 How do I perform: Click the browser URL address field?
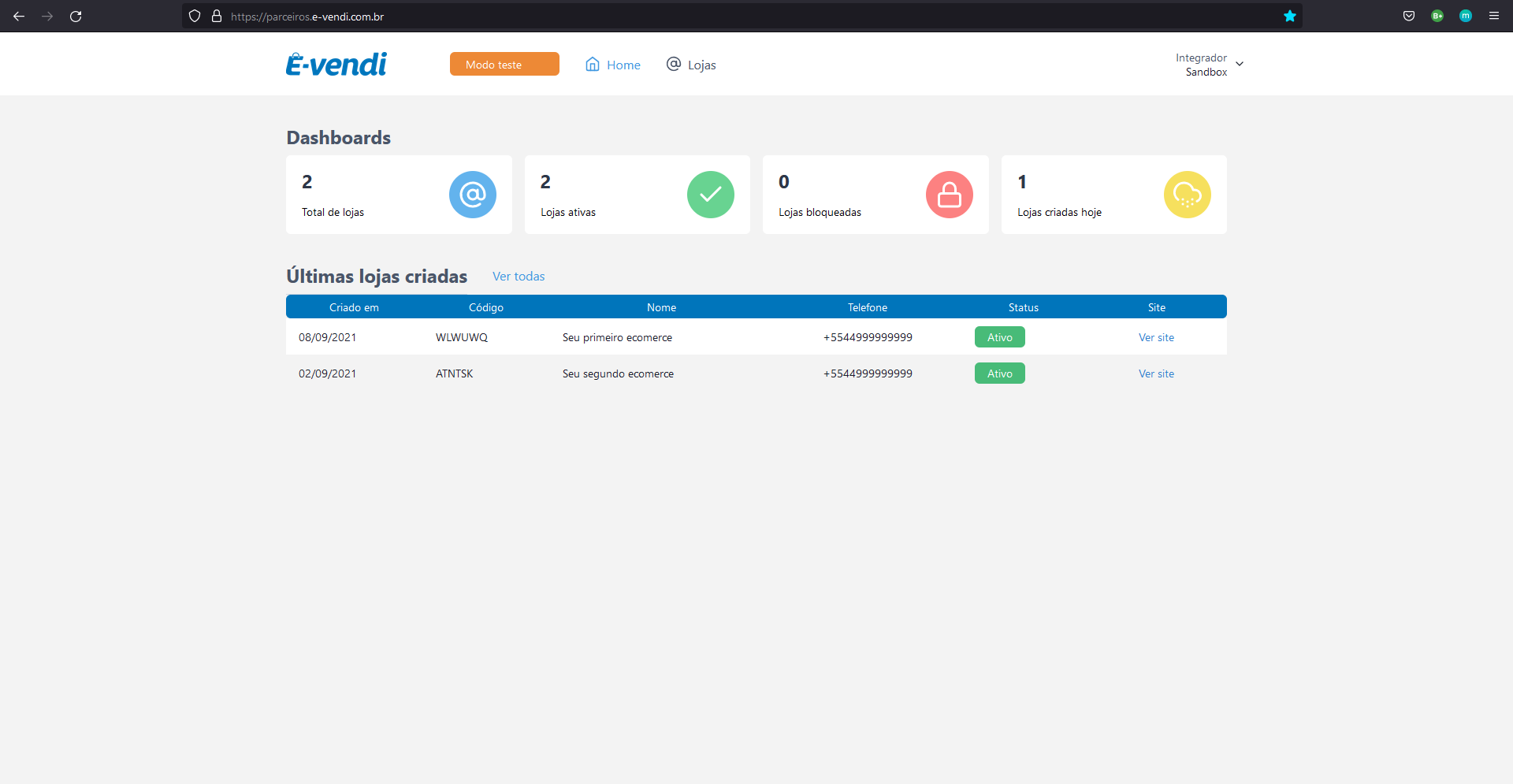point(749,16)
